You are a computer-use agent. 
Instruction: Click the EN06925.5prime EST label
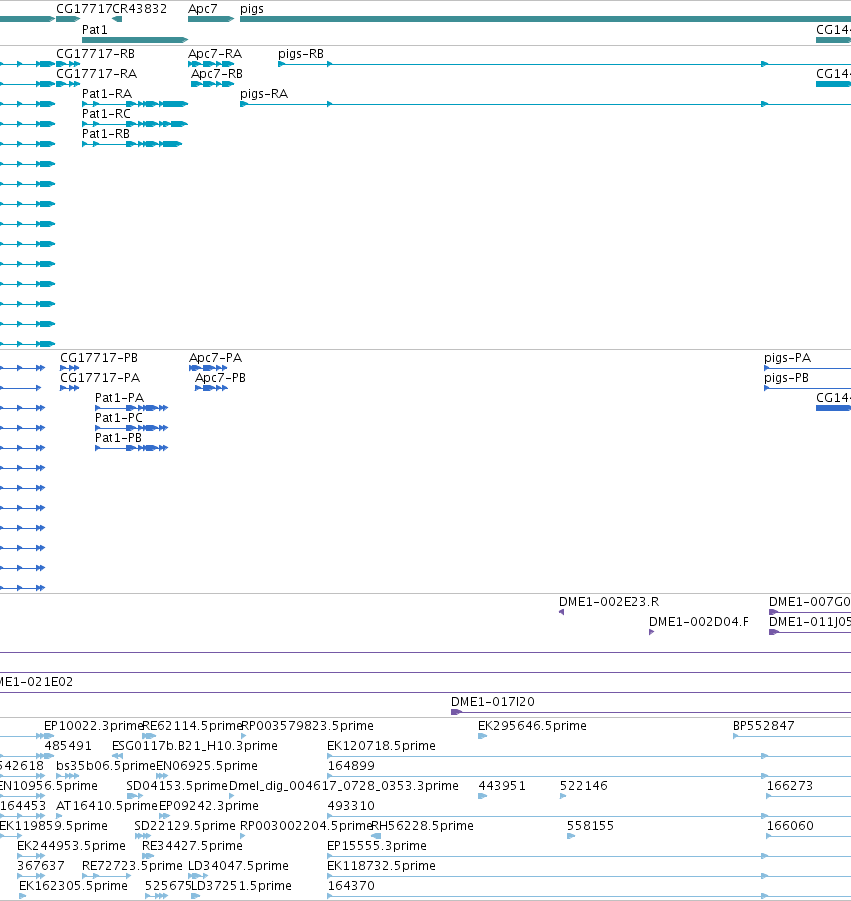(207, 766)
